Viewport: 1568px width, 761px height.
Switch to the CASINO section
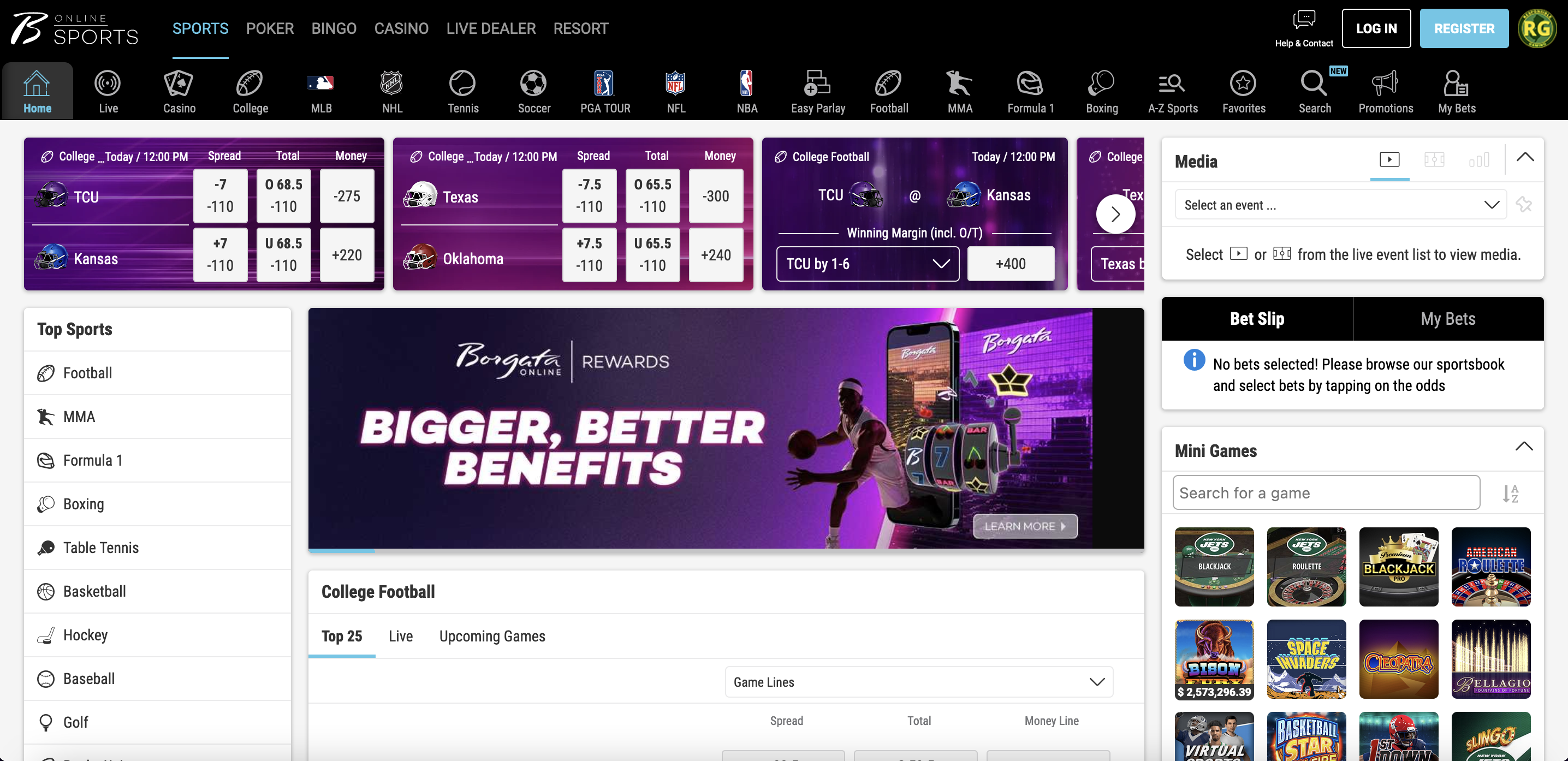point(401,28)
